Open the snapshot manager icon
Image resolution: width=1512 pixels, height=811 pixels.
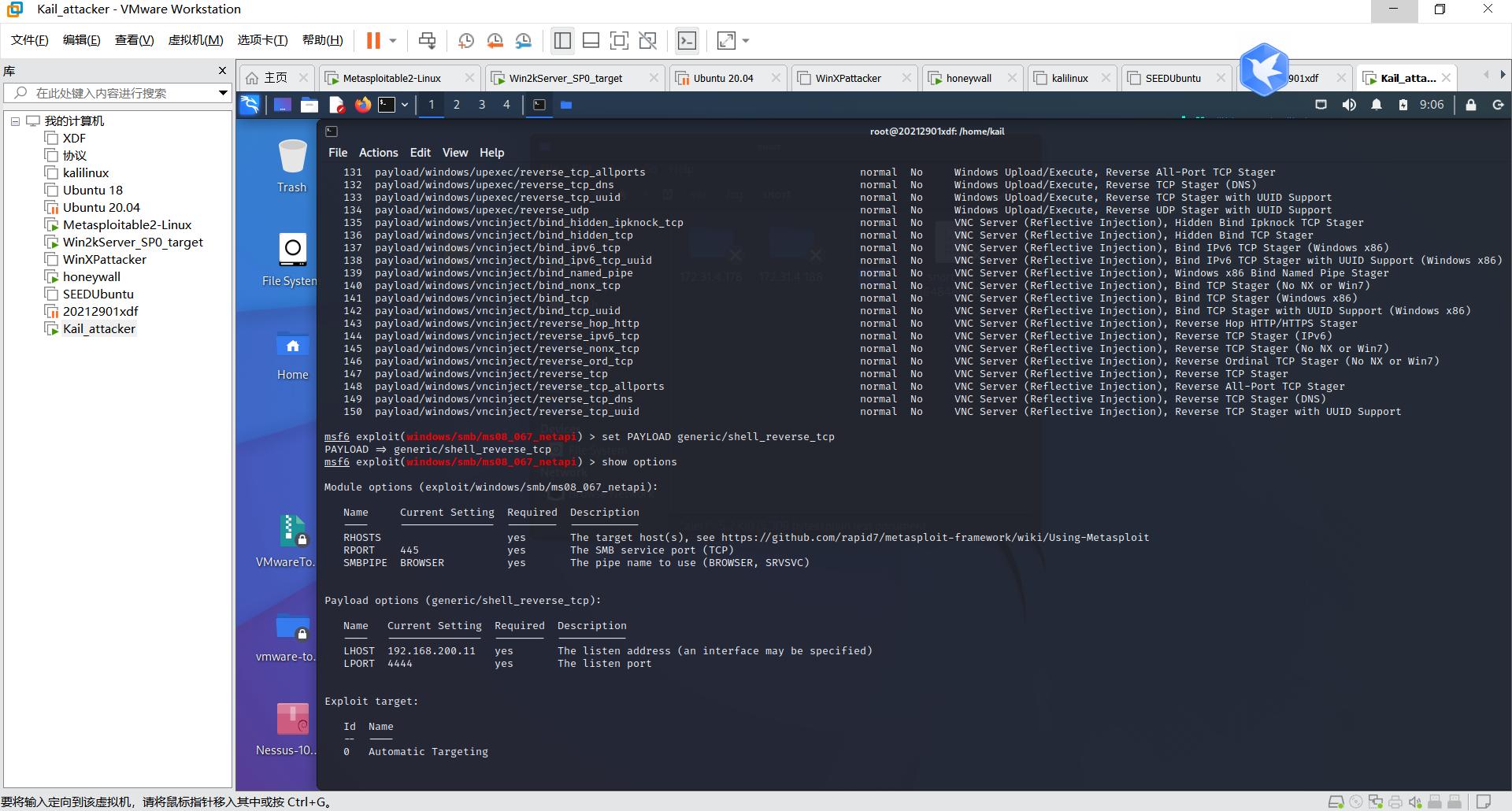coord(524,40)
